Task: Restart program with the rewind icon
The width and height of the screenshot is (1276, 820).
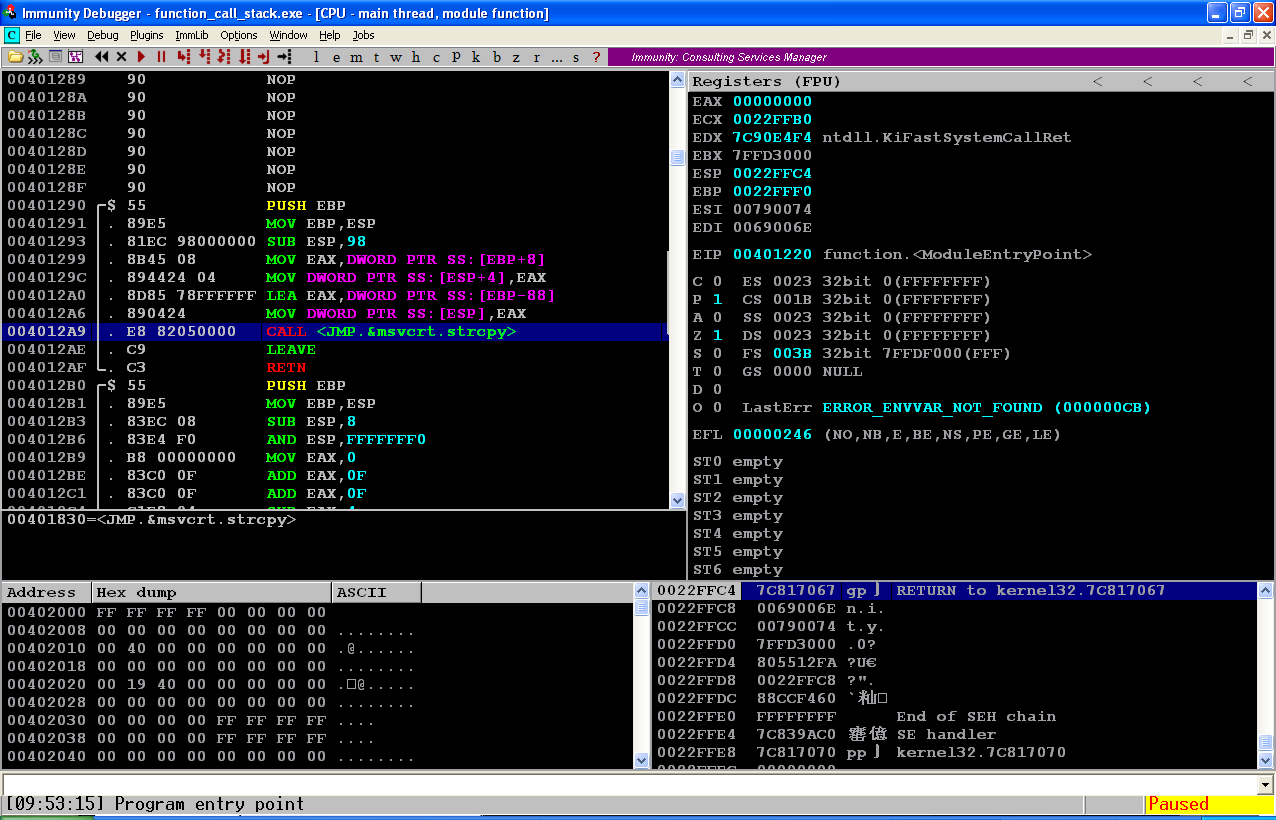Action: pyautogui.click(x=101, y=57)
